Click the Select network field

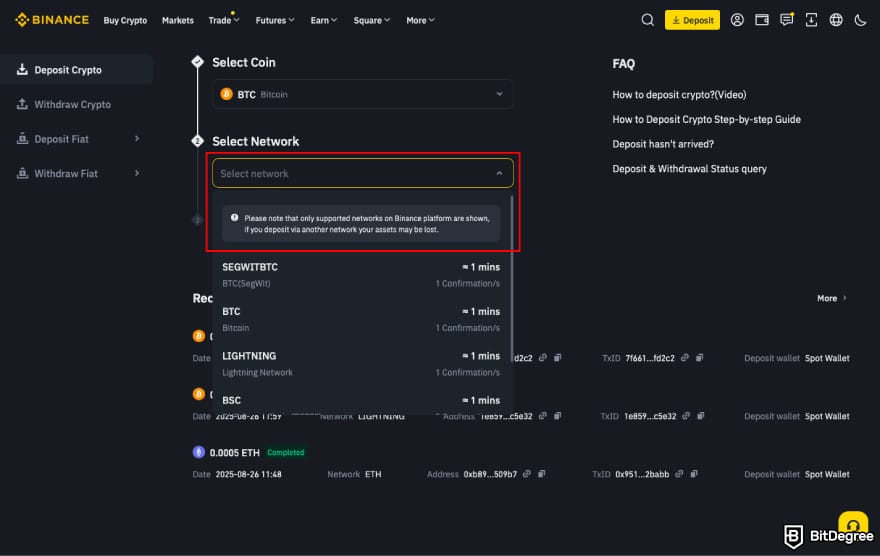[x=363, y=173]
